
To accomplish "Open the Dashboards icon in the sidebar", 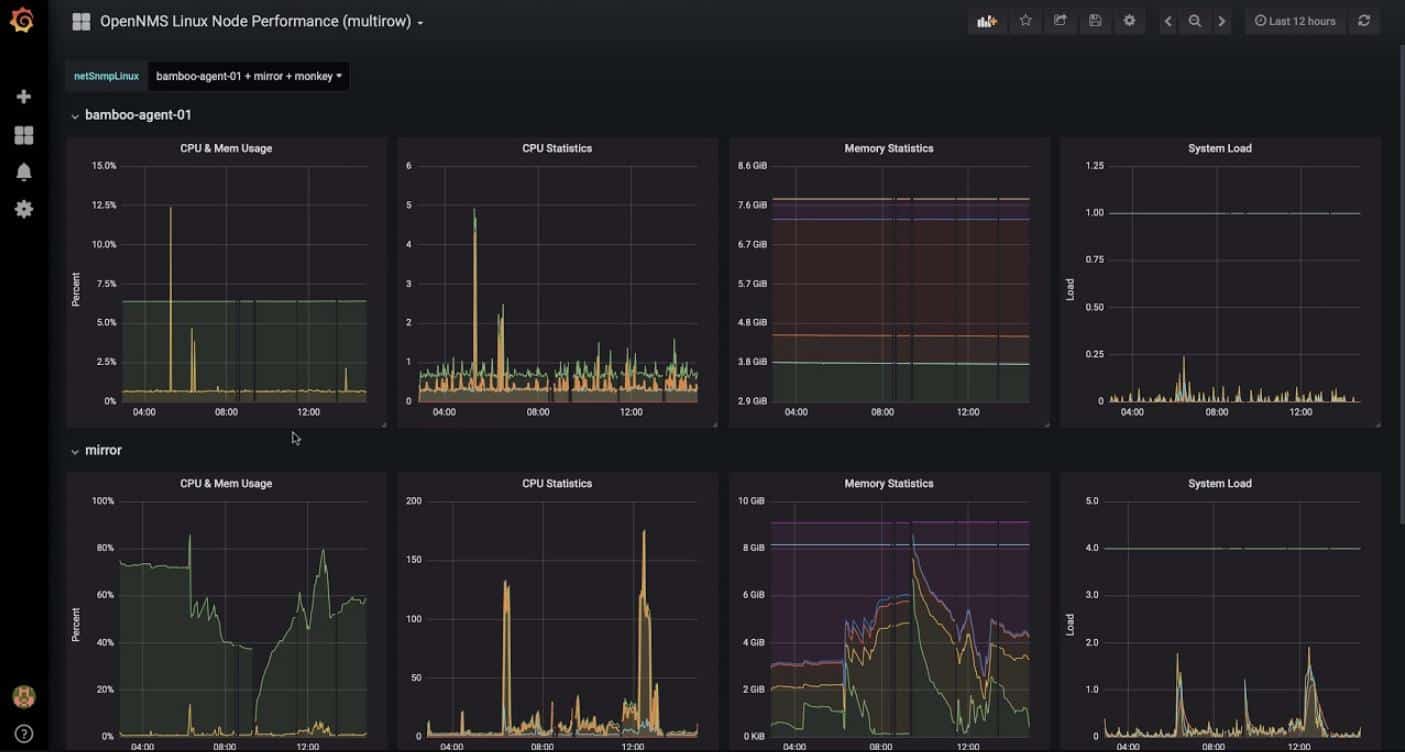I will point(23,134).
